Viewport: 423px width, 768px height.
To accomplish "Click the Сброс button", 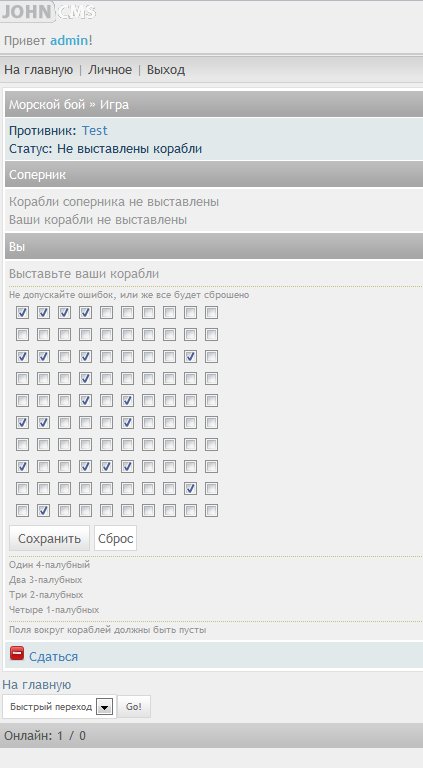I will (x=116, y=538).
